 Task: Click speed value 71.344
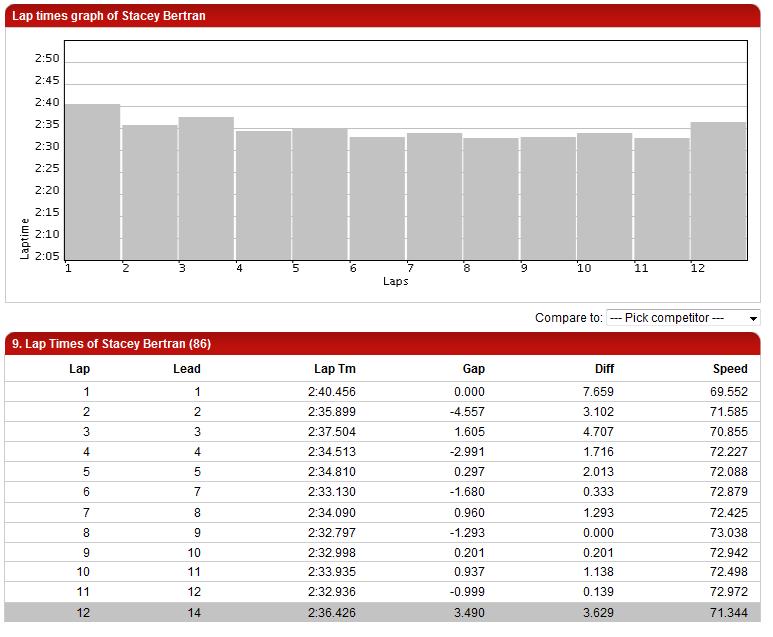[729, 613]
